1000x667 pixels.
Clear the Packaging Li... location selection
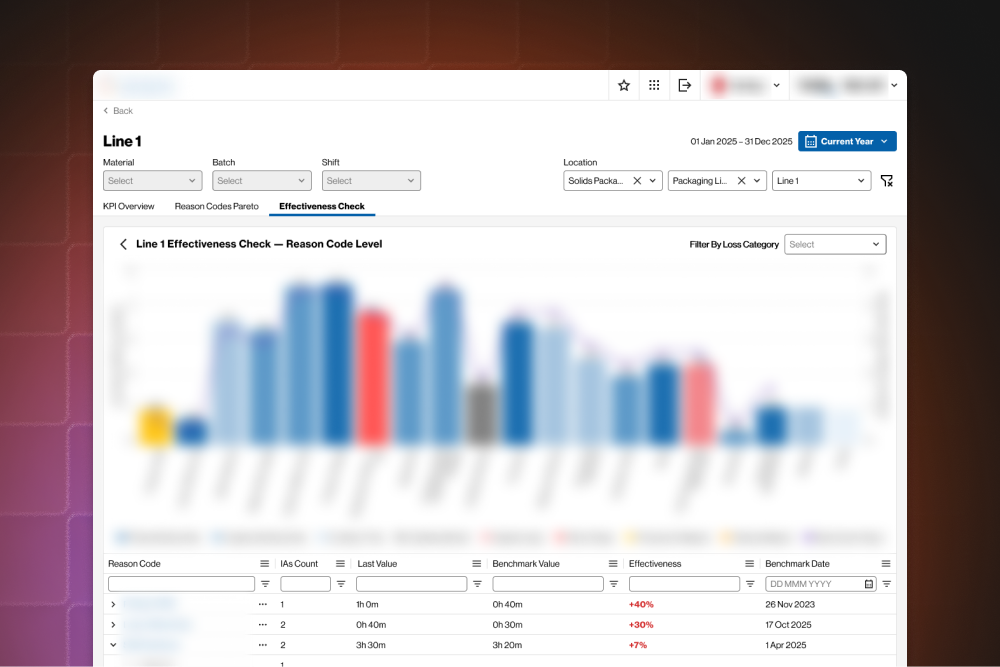pyautogui.click(x=742, y=181)
